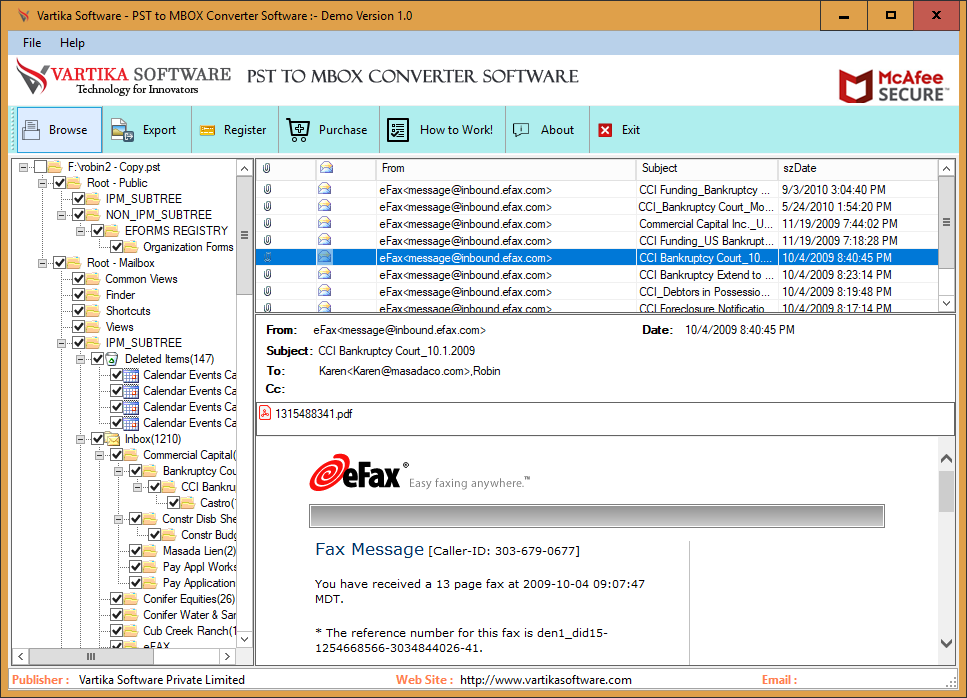
Task: Collapse the Inbox(1210) node
Action: click(x=81, y=439)
